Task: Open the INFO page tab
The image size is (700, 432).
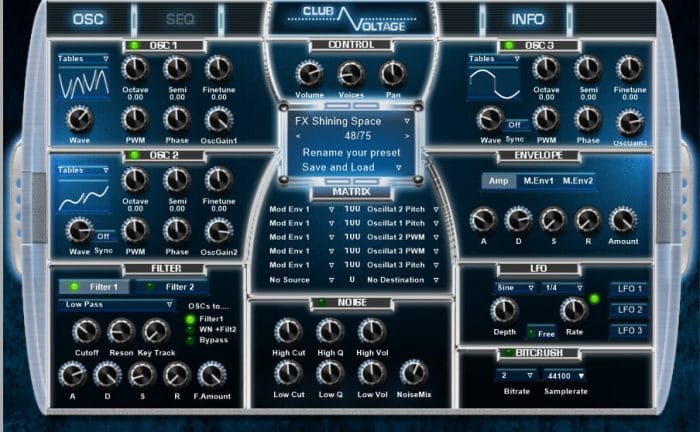Action: tap(528, 19)
